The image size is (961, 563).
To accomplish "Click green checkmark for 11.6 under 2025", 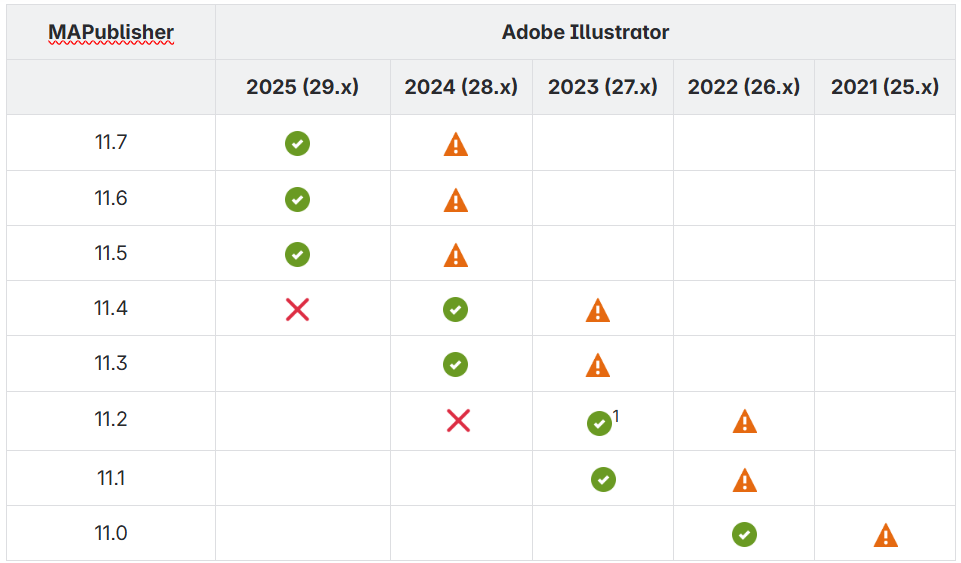I will (297, 199).
